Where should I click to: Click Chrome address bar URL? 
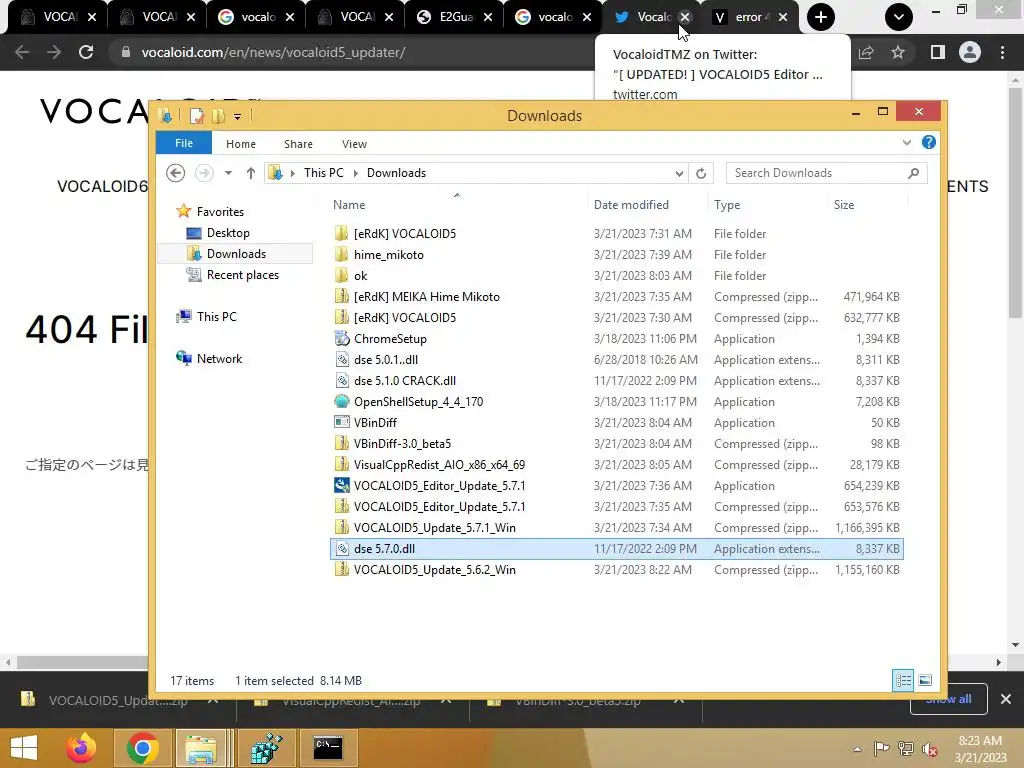(273, 52)
